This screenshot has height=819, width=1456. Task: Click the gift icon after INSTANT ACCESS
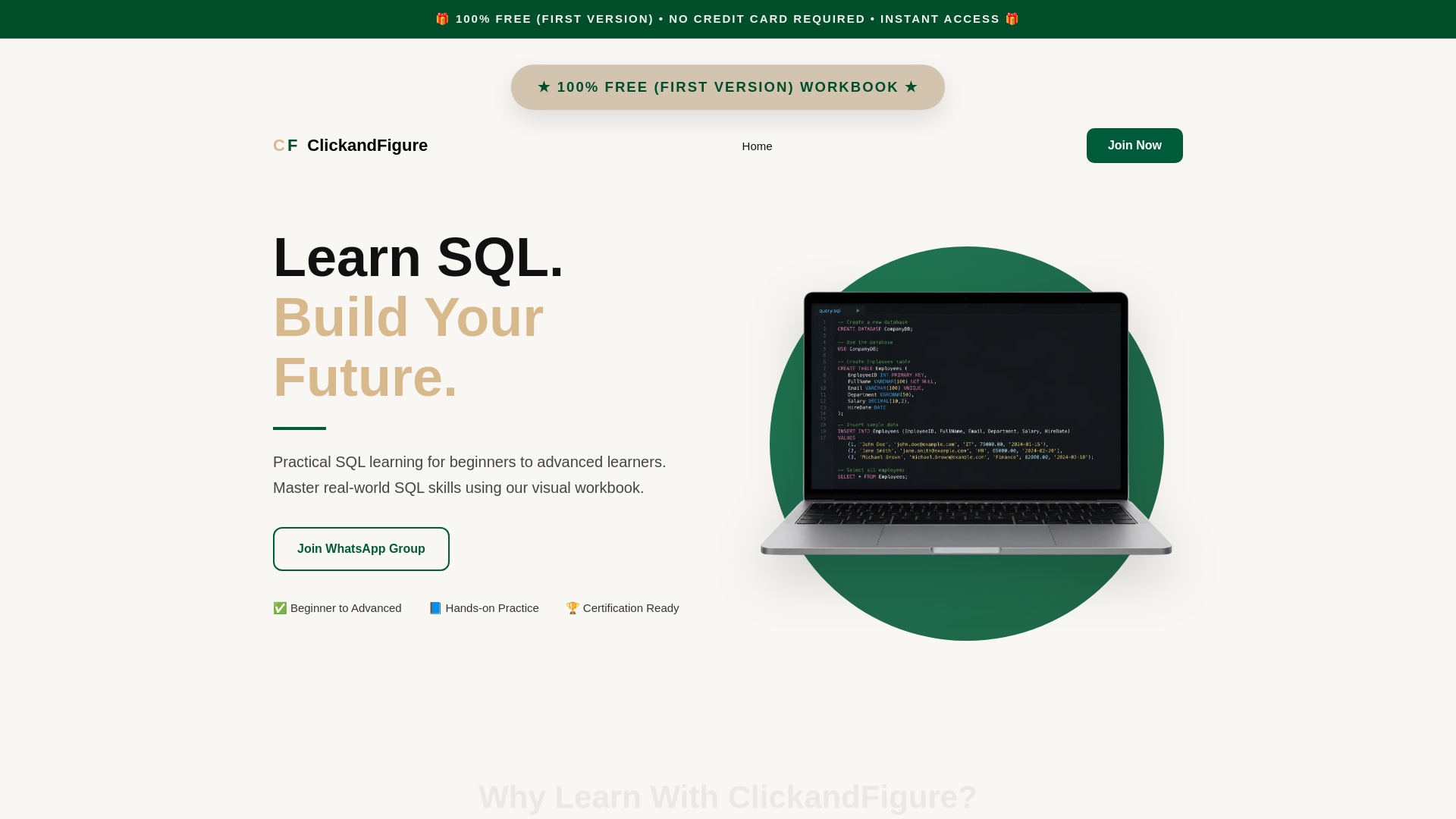click(x=1012, y=19)
